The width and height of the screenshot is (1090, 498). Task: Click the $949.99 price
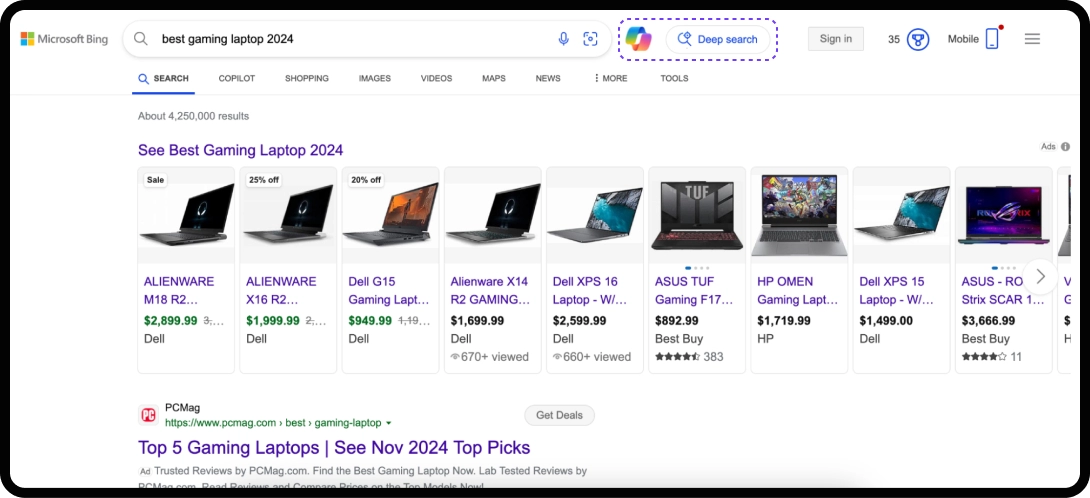pyautogui.click(x=370, y=321)
